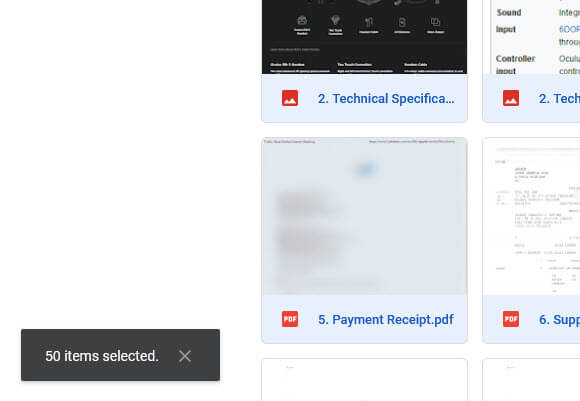Select the partly visible card below Payment Receipt
The height and width of the screenshot is (401, 580).
click(x=364, y=380)
